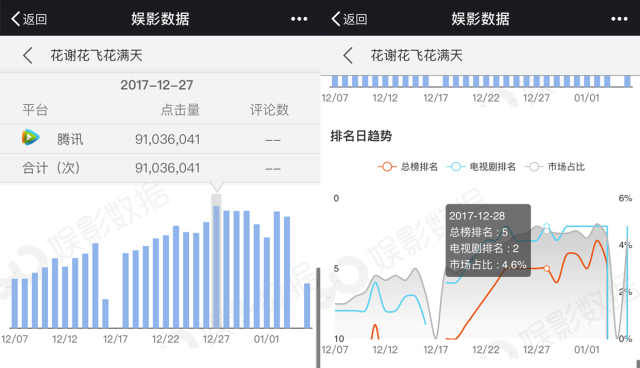Click the 点击量 column header
Viewport: 640px width, 368px height.
[180, 110]
